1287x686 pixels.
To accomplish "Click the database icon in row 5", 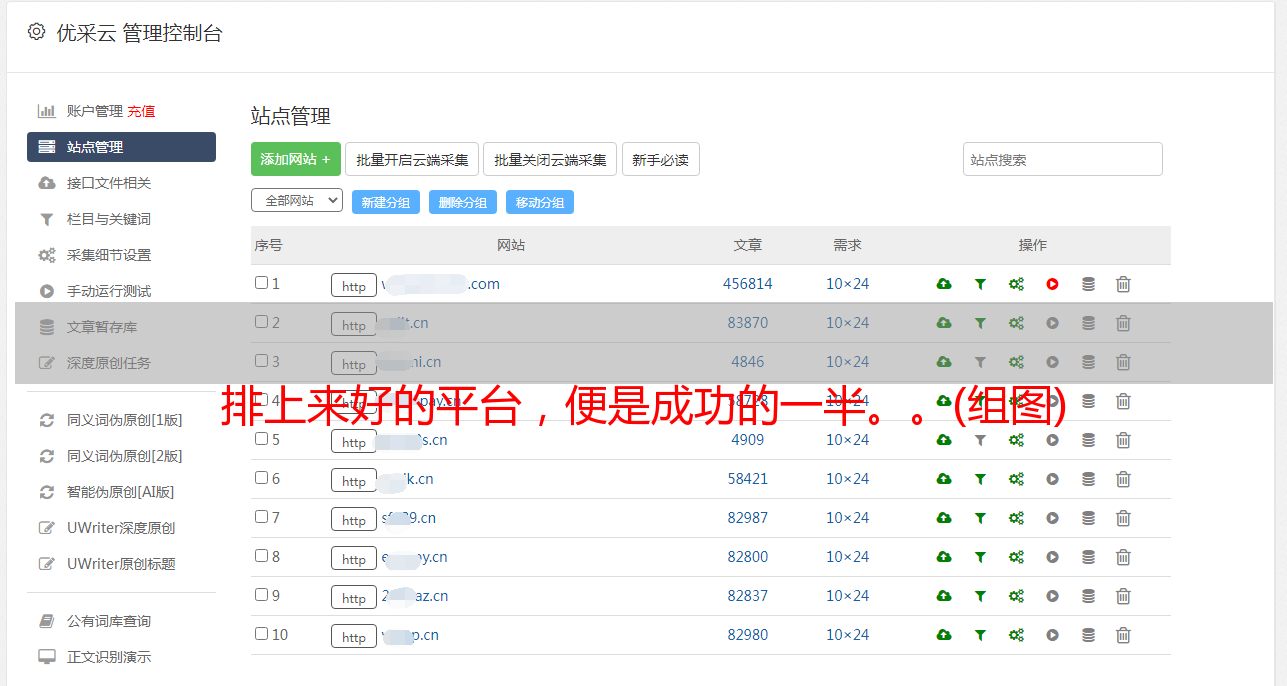I will pos(1088,440).
